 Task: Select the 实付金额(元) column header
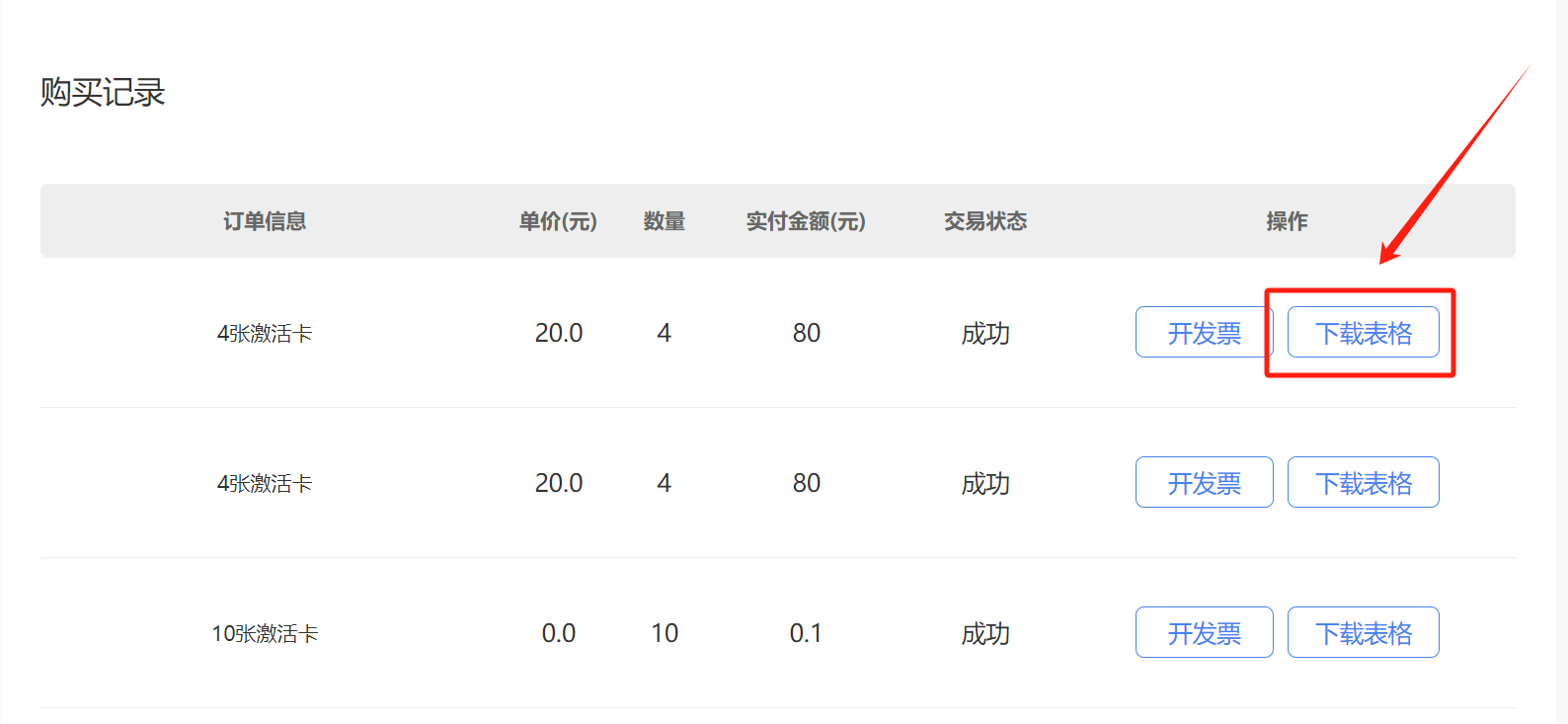coord(806,221)
